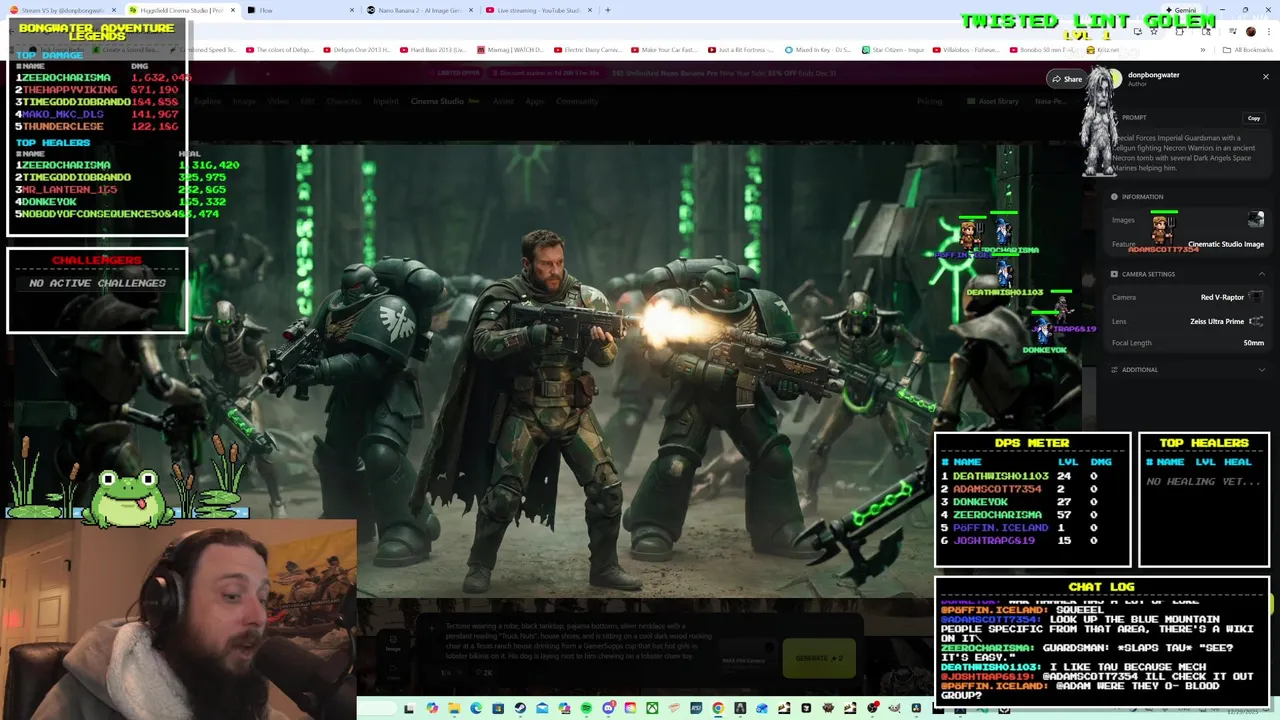Screen dimensions: 1280x720
Task: Open The colors of Defqon bookmark
Action: [279, 50]
